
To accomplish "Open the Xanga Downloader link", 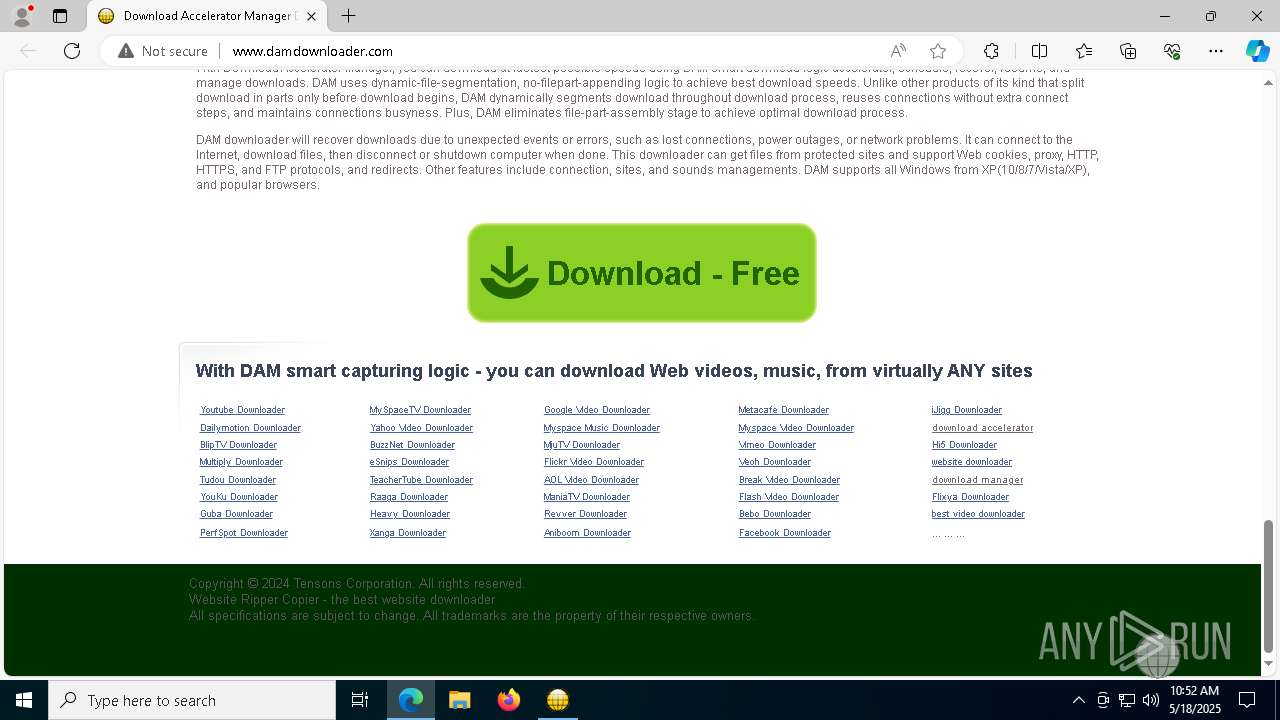I will click(x=408, y=533).
